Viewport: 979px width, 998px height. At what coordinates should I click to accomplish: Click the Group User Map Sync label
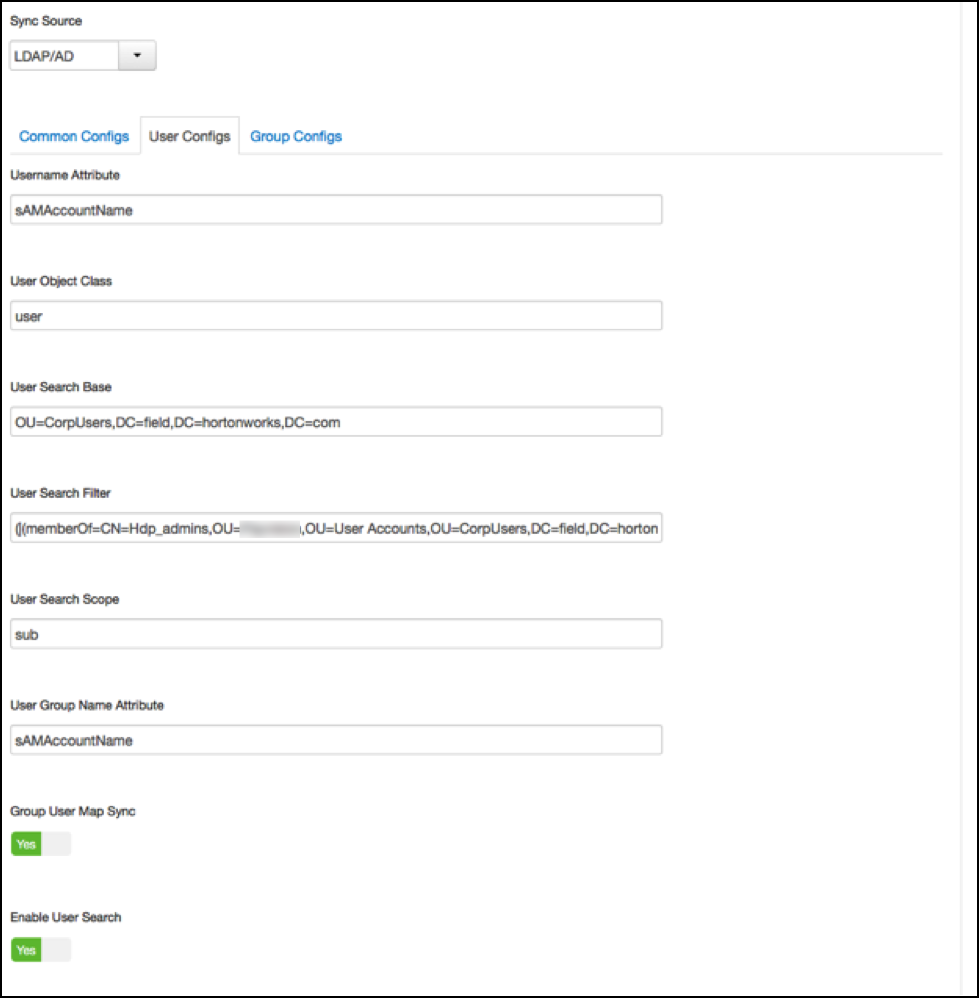[x=73, y=811]
